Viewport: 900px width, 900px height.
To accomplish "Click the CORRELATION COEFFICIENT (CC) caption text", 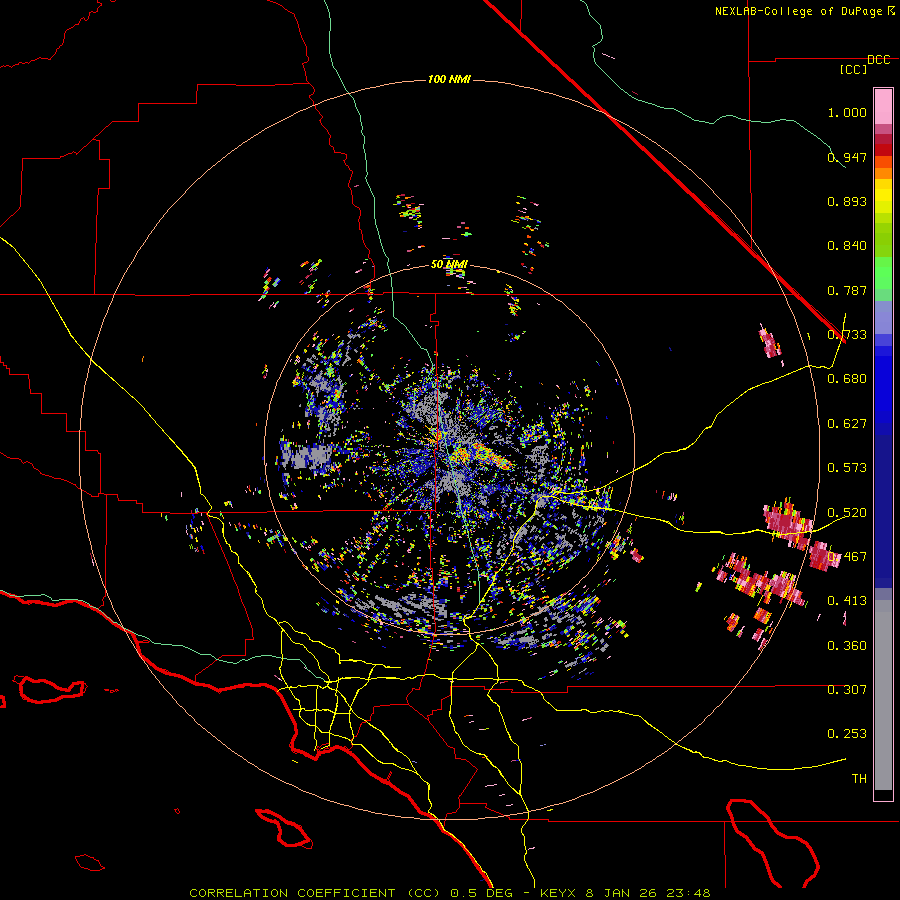I will 315,893.
